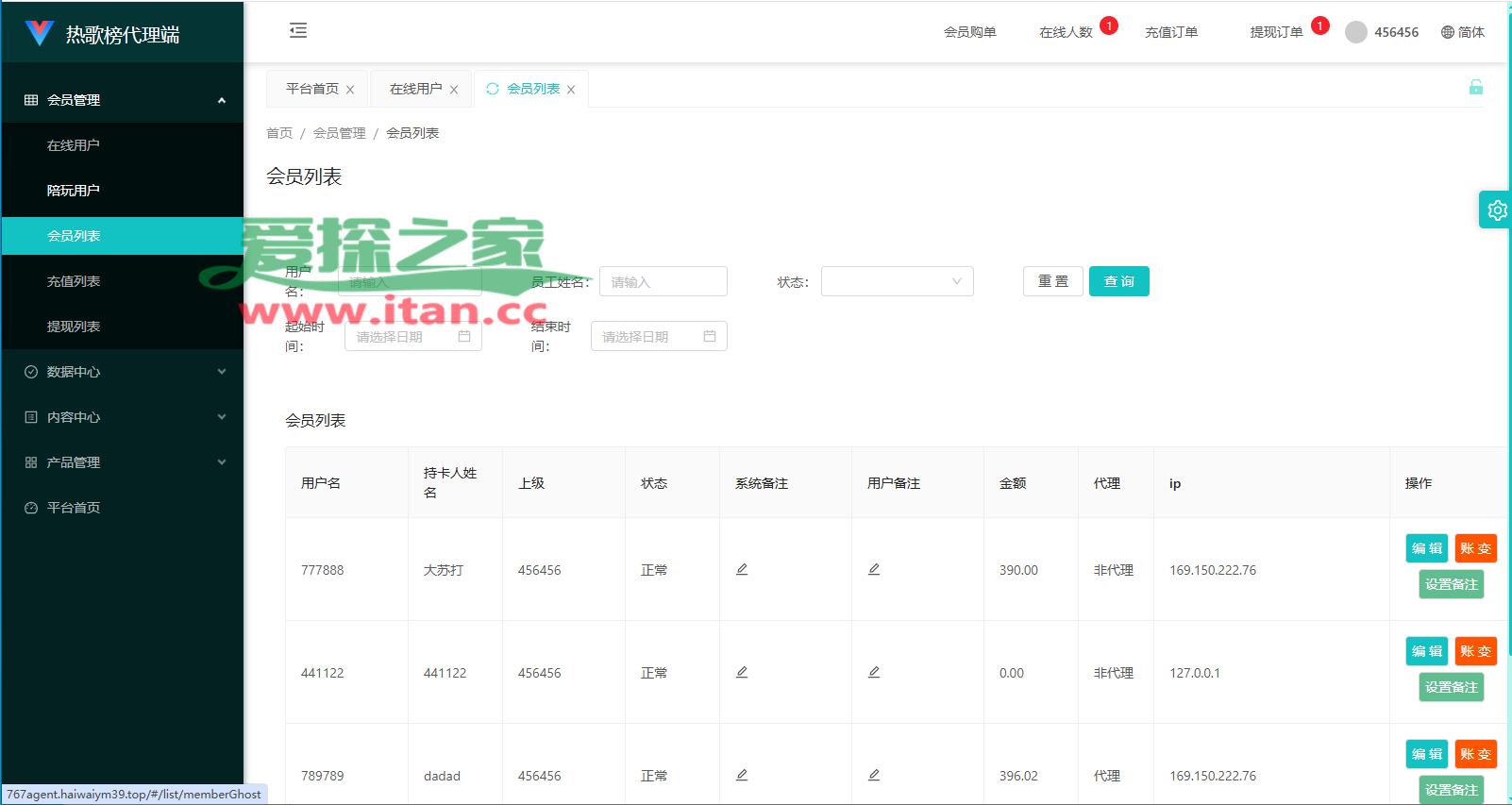Switch to the 平台首页 tab
The image size is (1512, 805).
312,89
